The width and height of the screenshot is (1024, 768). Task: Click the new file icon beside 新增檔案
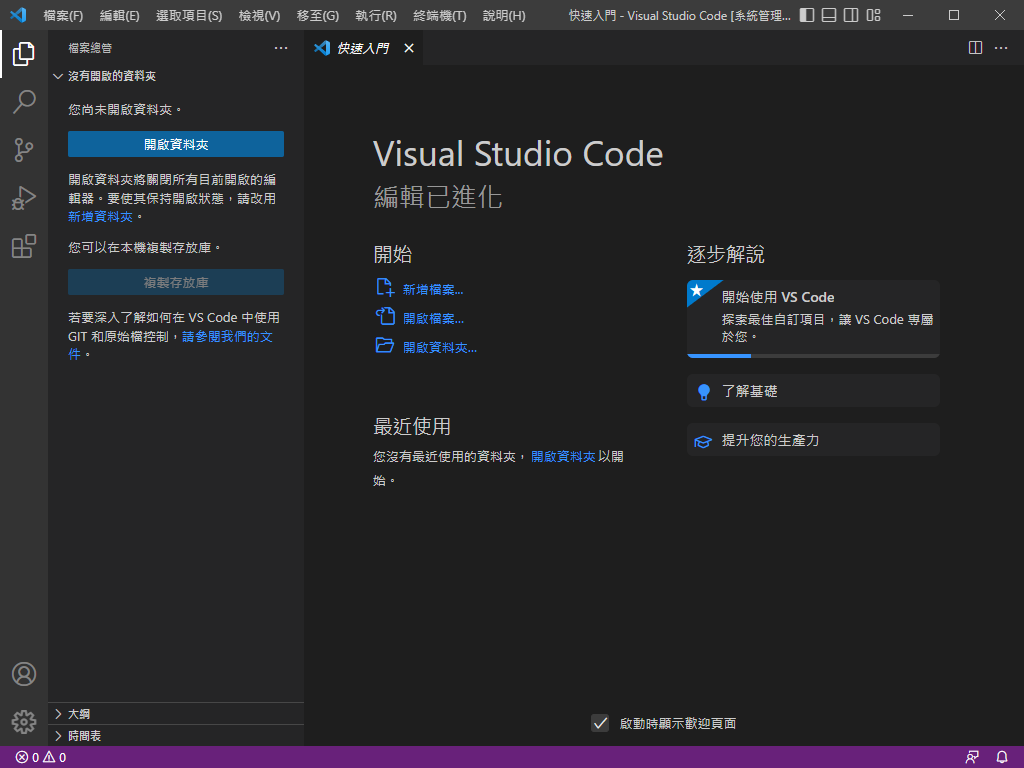click(x=385, y=287)
